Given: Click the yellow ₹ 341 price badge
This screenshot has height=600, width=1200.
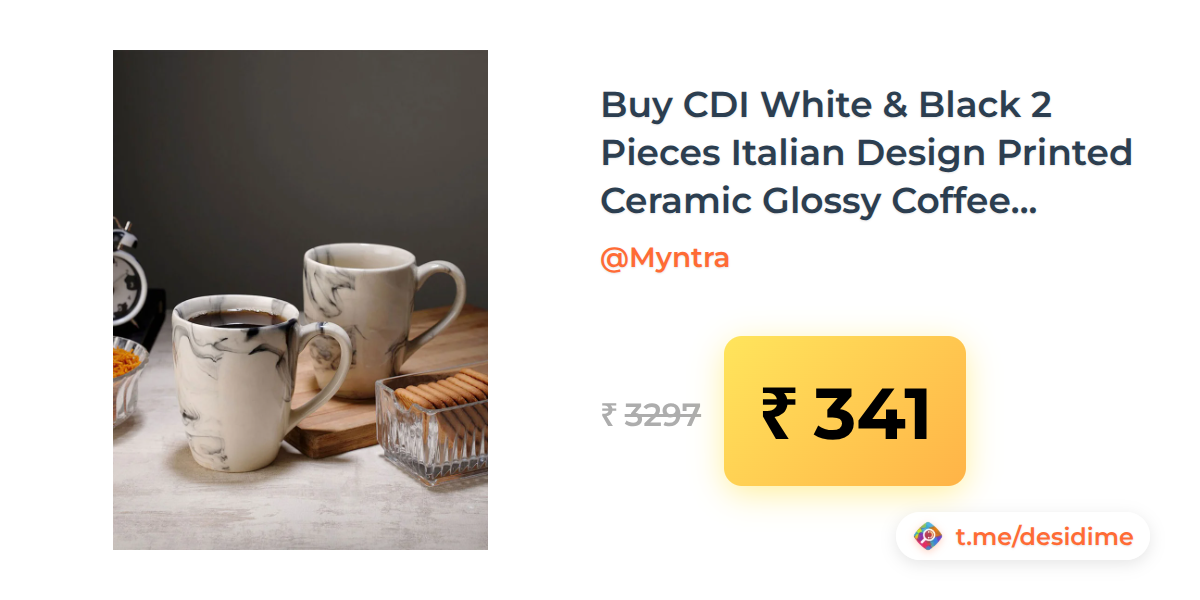Looking at the screenshot, I should (845, 411).
